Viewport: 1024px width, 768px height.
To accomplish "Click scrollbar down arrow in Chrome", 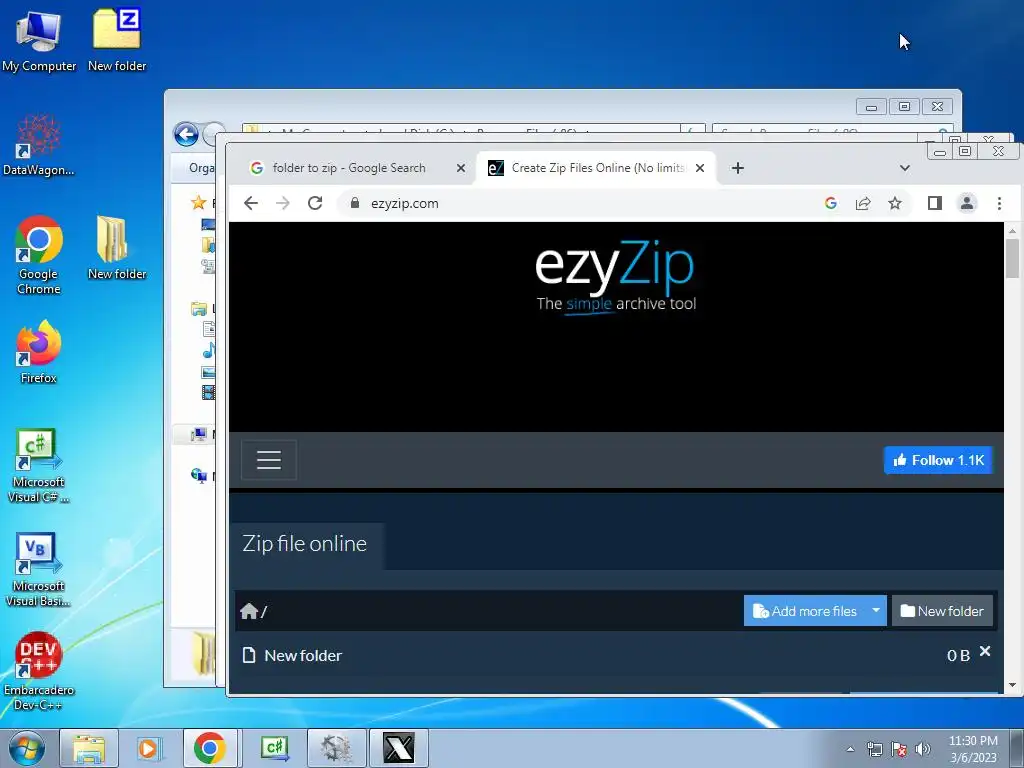I will (x=1012, y=685).
